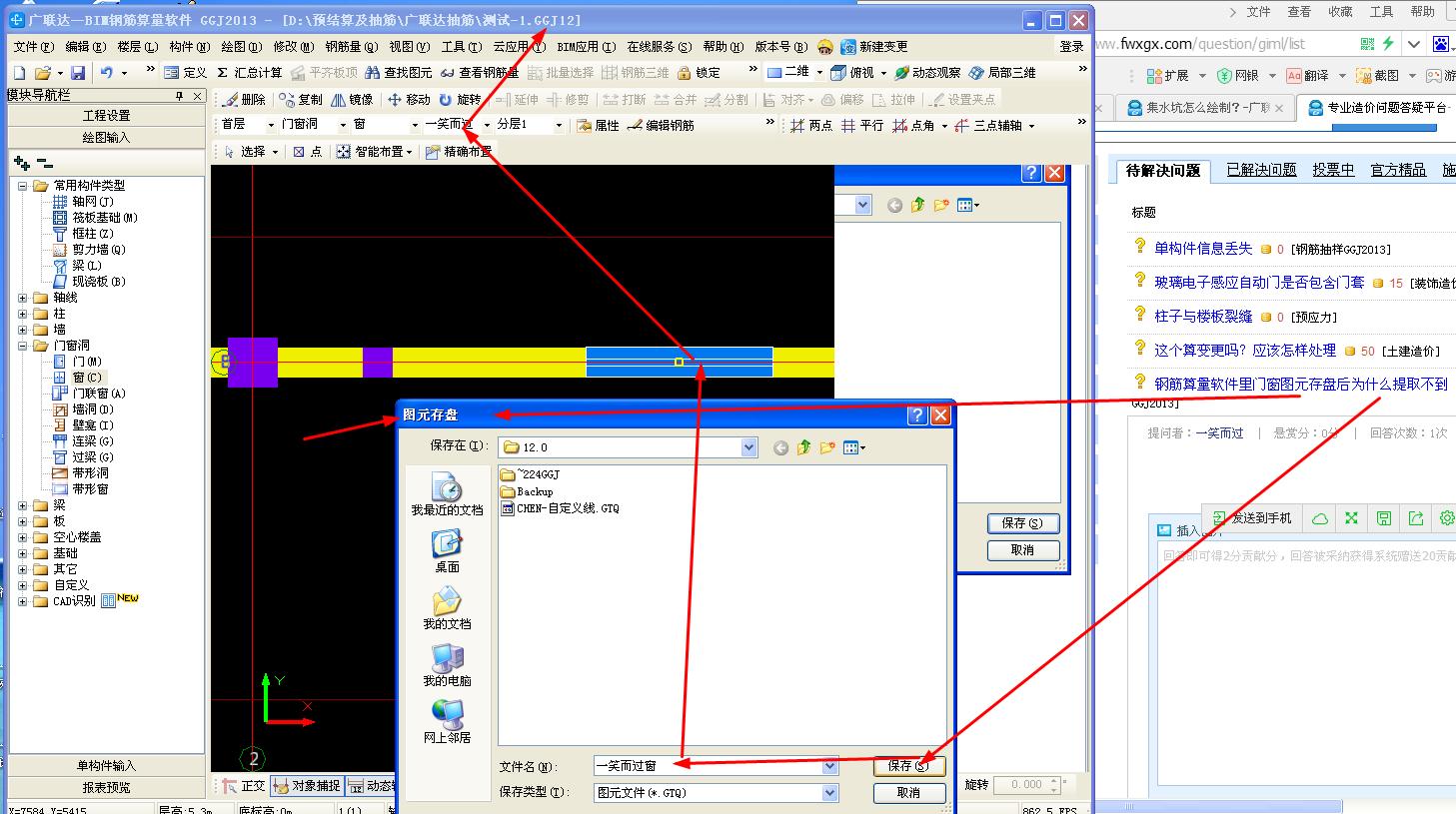
Task: Select 平行 parallel axis tool
Action: (x=862, y=126)
